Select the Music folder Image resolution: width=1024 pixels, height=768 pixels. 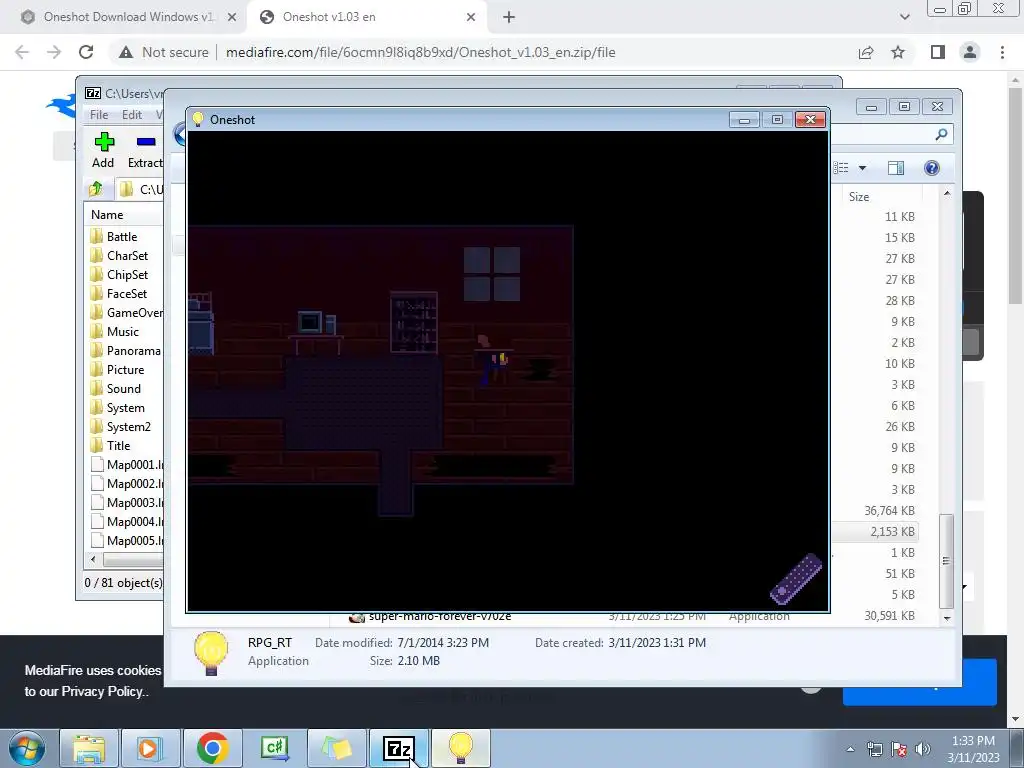(122, 331)
